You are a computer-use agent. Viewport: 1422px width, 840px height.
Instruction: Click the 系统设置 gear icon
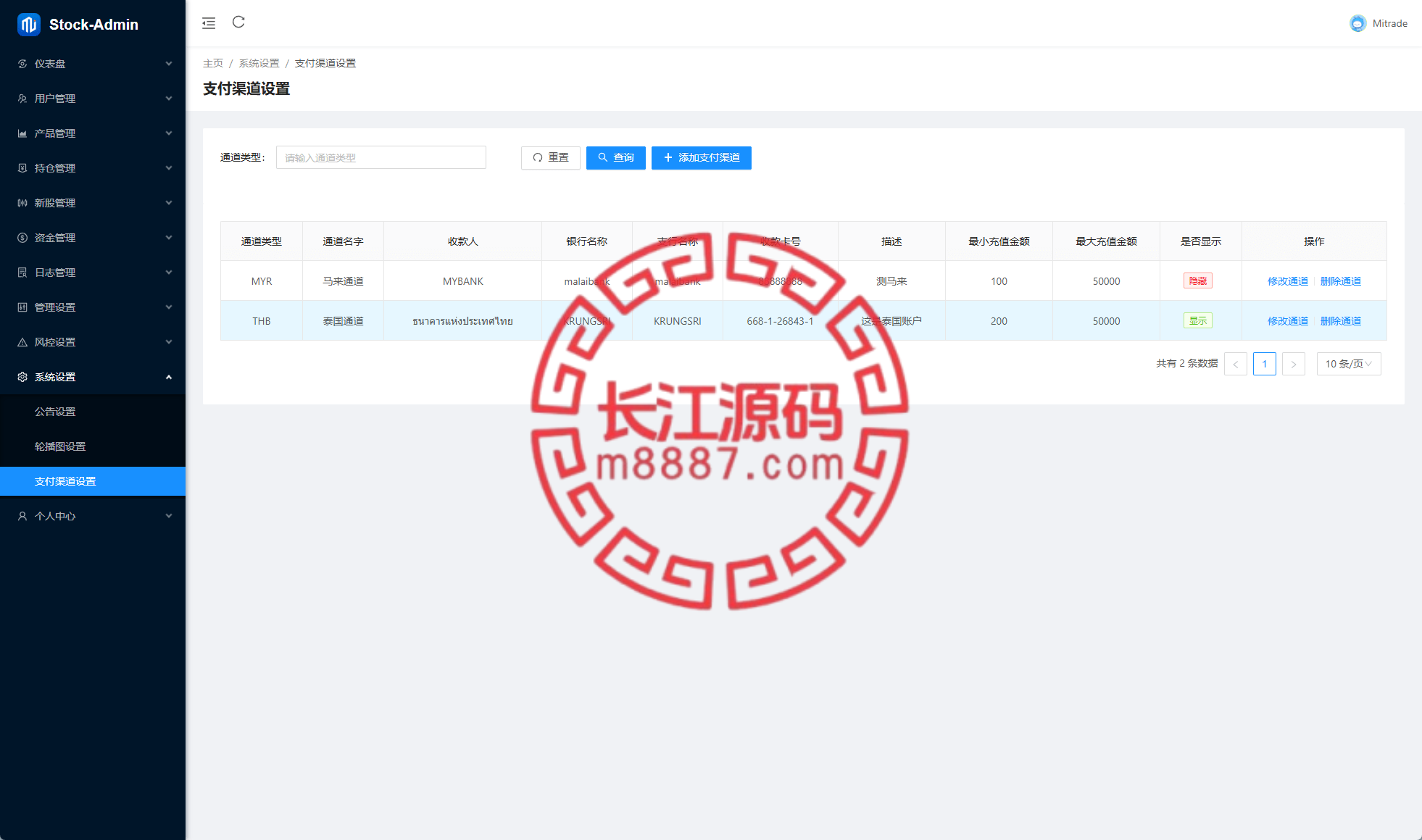point(22,377)
